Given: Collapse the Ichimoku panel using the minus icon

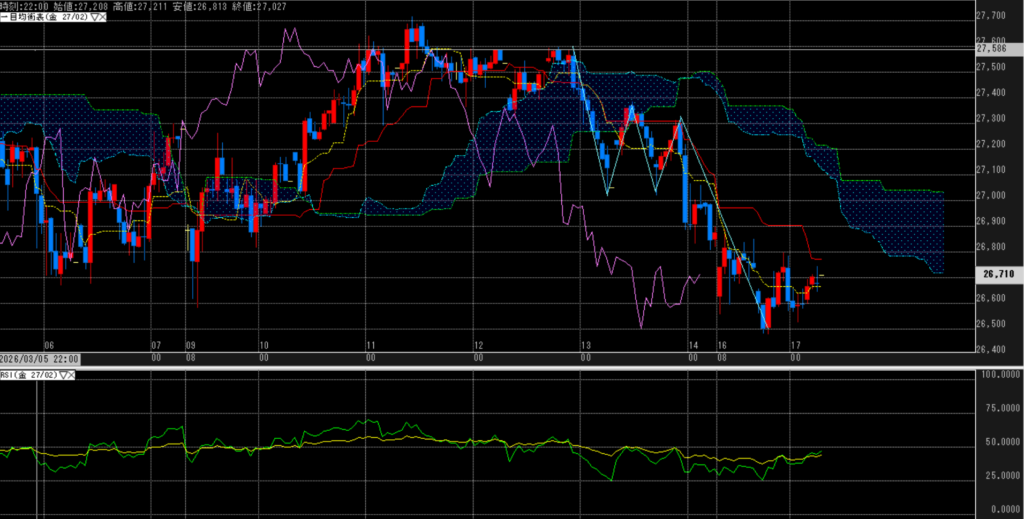Looking at the screenshot, I should (x=3, y=17).
